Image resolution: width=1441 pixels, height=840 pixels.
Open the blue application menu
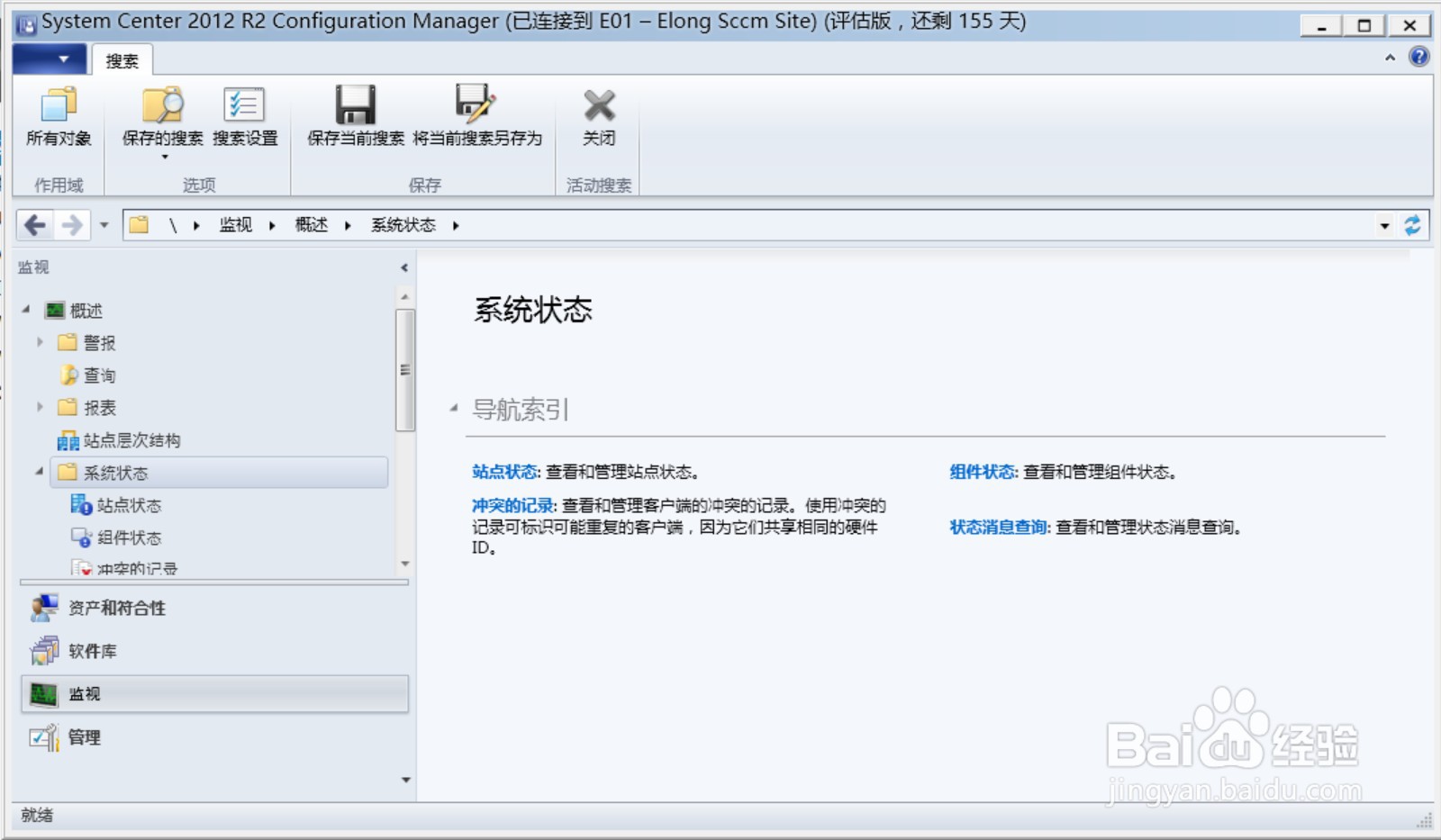[x=50, y=58]
